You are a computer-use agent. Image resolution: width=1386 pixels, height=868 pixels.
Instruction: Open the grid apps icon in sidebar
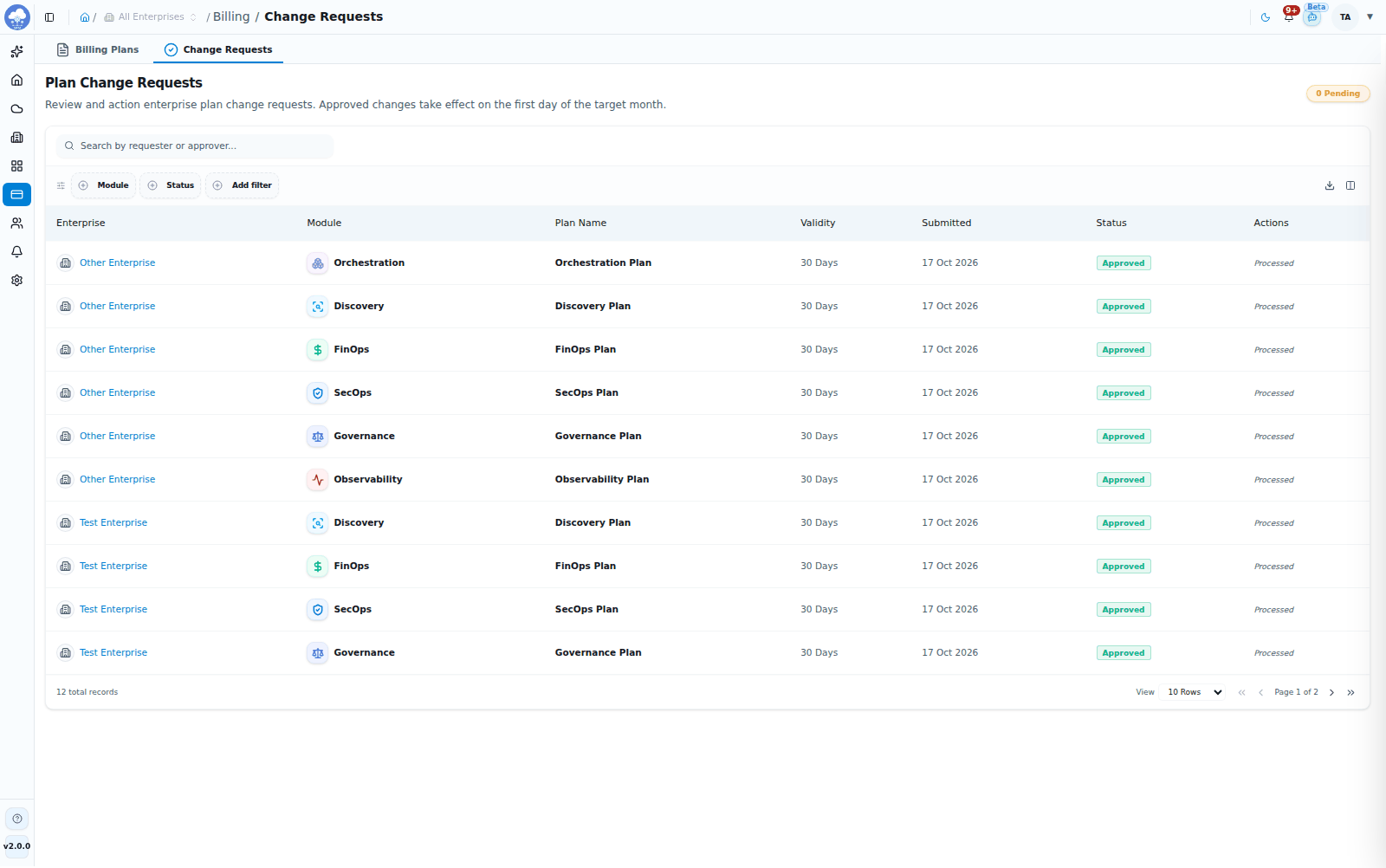coord(16,166)
